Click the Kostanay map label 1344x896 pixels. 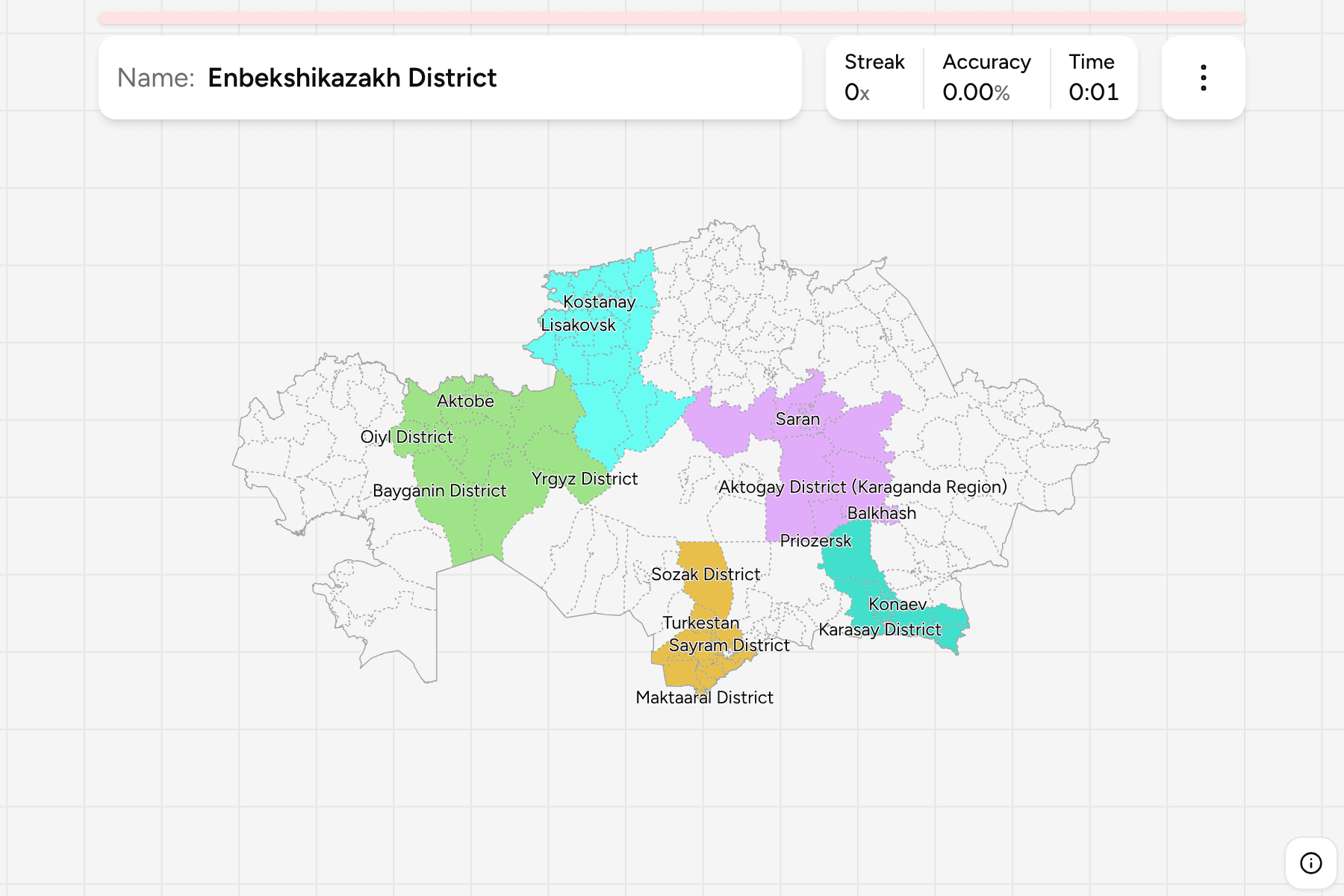[600, 302]
